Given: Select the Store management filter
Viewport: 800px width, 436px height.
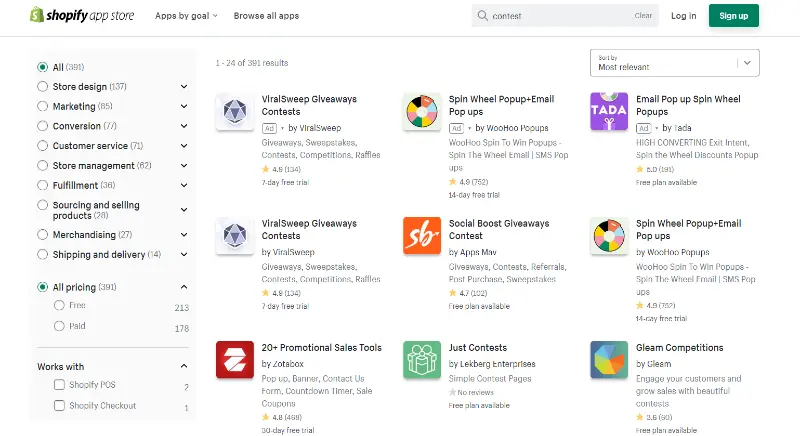Looking at the screenshot, I should (42, 166).
